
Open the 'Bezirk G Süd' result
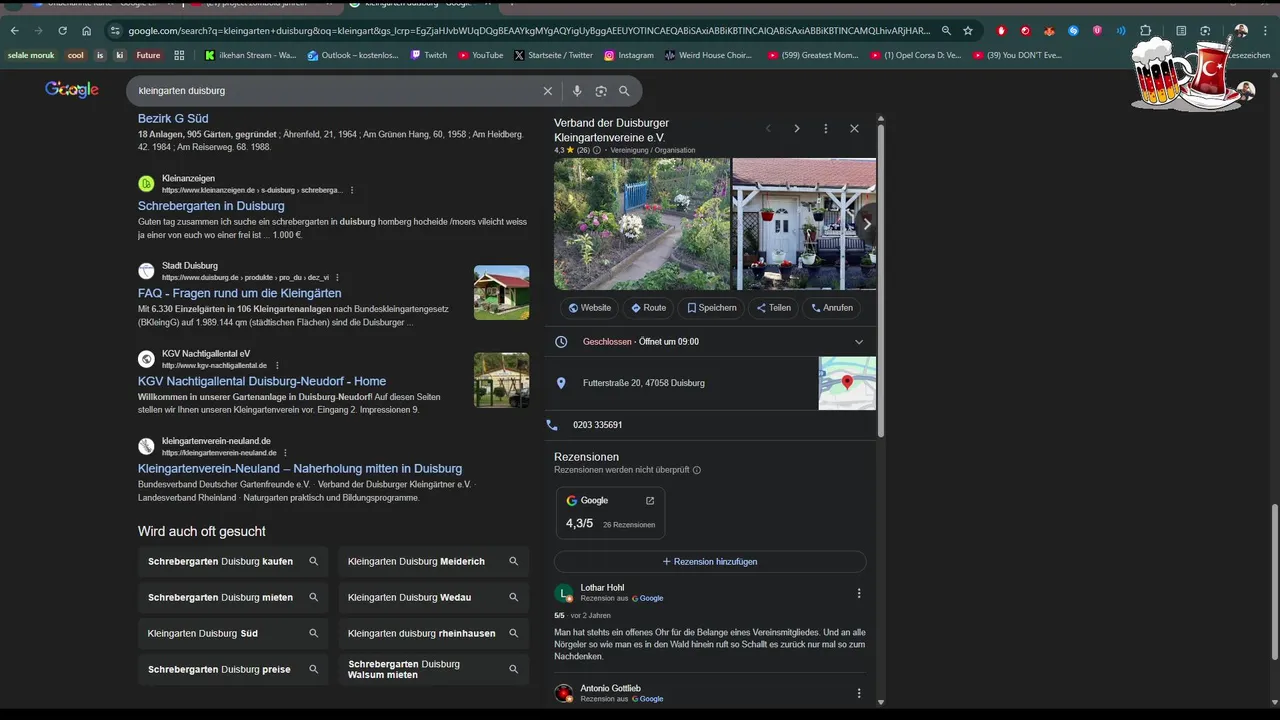coord(173,119)
